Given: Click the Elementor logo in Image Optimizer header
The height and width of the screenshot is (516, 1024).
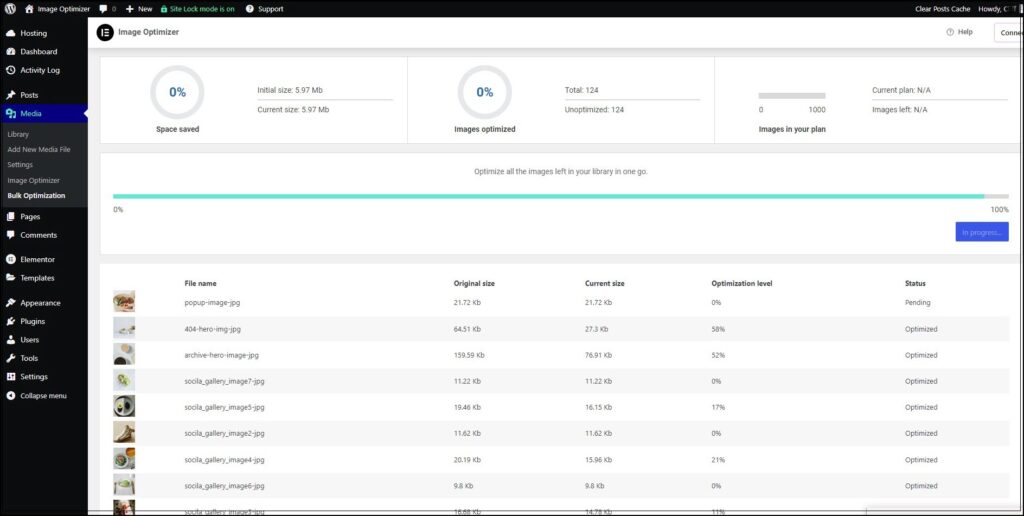Looking at the screenshot, I should click(x=105, y=32).
